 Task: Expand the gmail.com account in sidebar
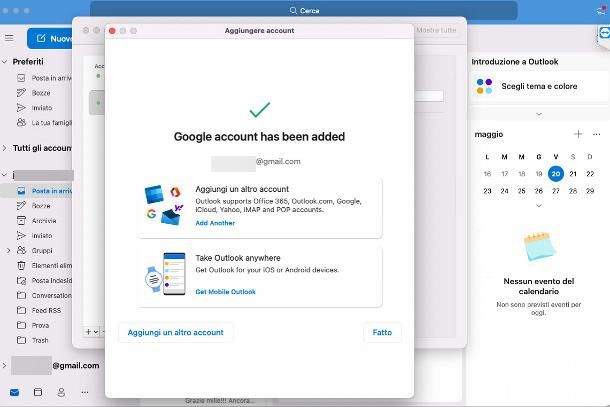(x=4, y=365)
